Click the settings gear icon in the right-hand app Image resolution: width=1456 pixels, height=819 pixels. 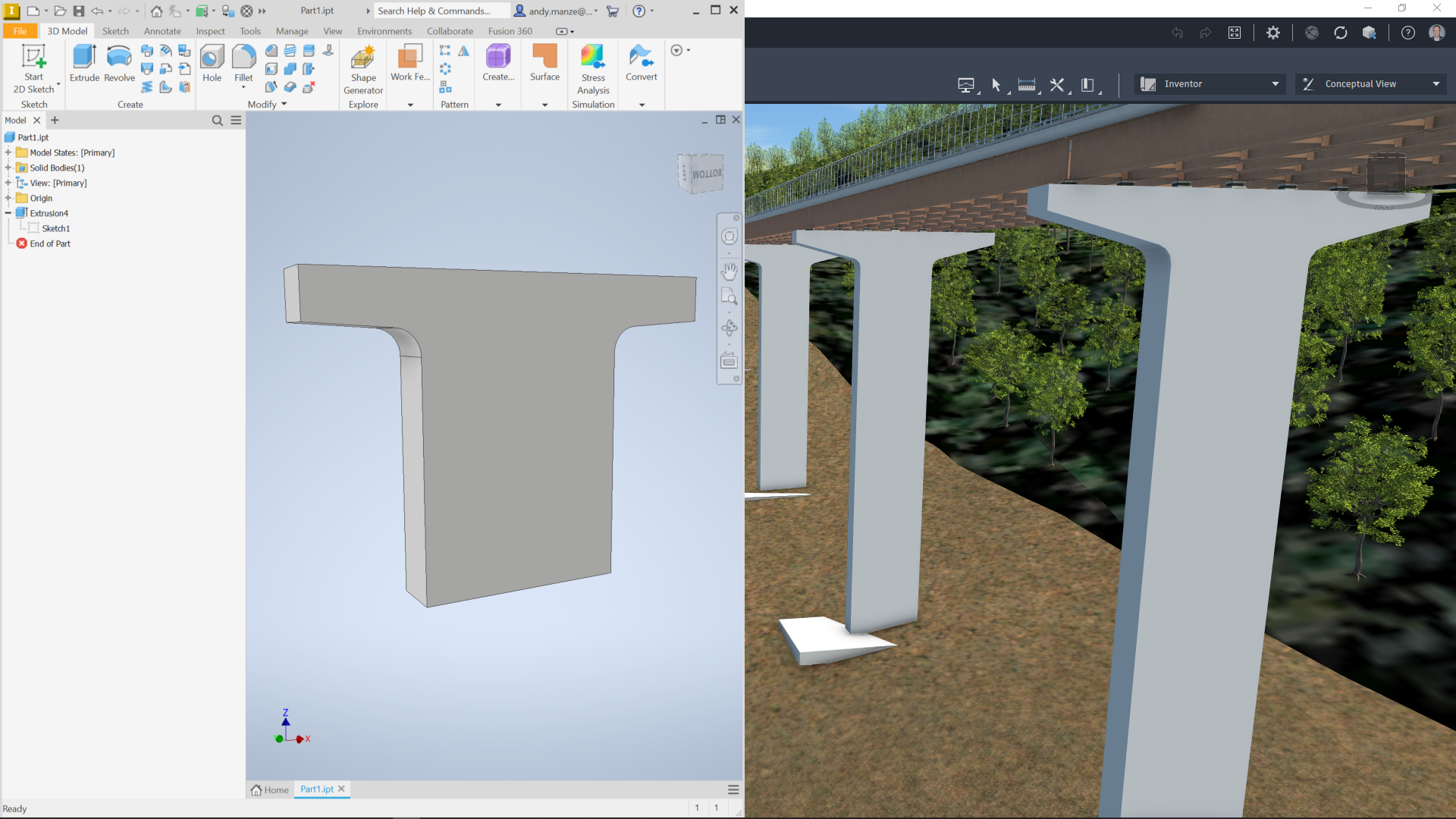point(1273,33)
